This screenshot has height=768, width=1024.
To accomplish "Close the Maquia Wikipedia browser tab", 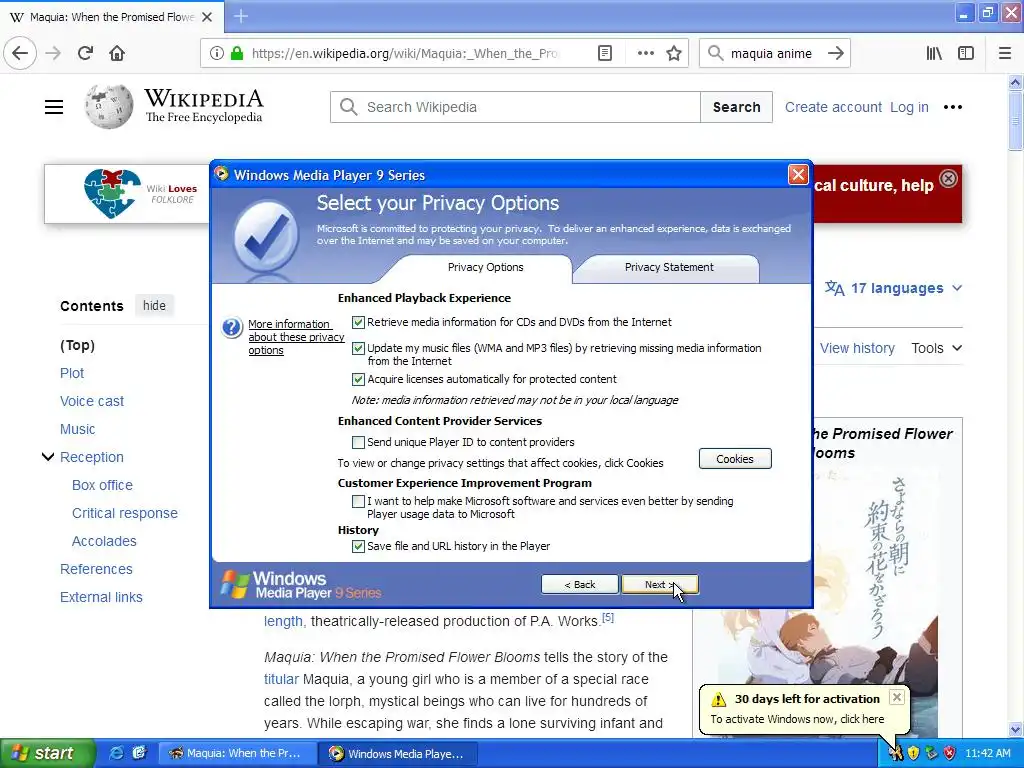I will [207, 17].
